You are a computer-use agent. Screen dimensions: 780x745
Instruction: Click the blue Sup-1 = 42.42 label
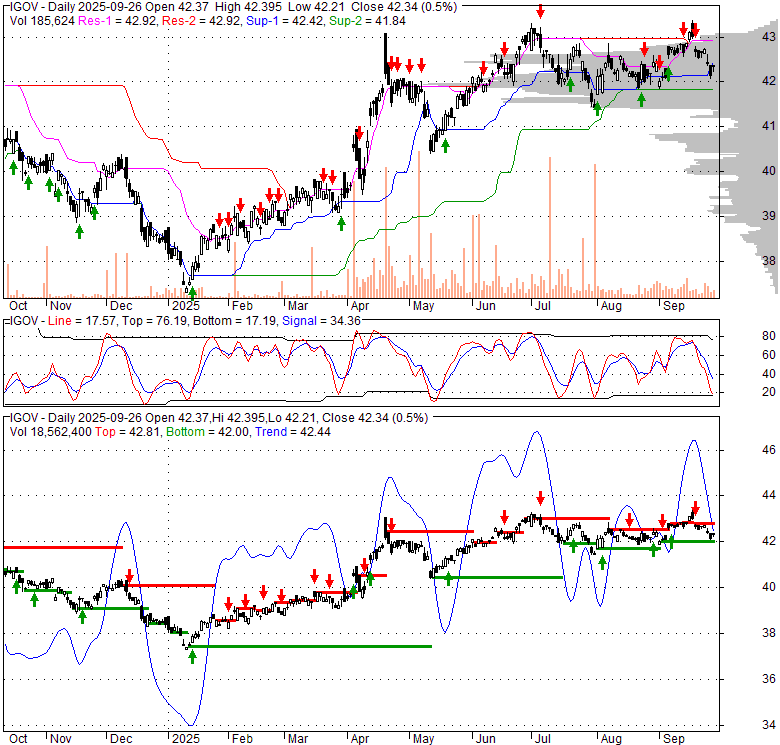pyautogui.click(x=285, y=21)
